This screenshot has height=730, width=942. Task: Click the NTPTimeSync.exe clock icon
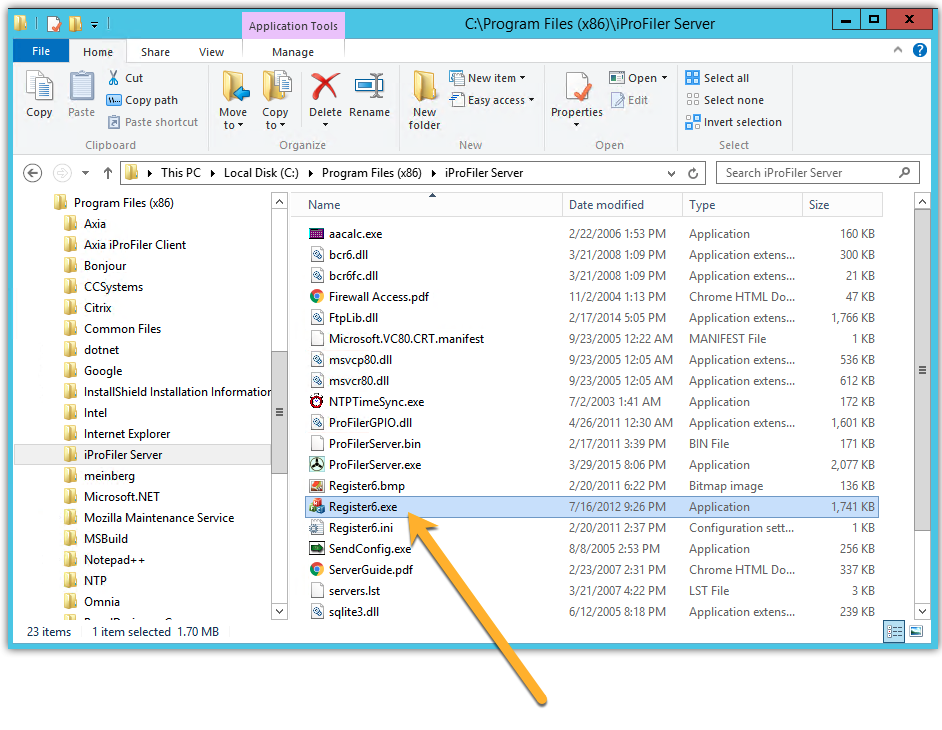(317, 401)
